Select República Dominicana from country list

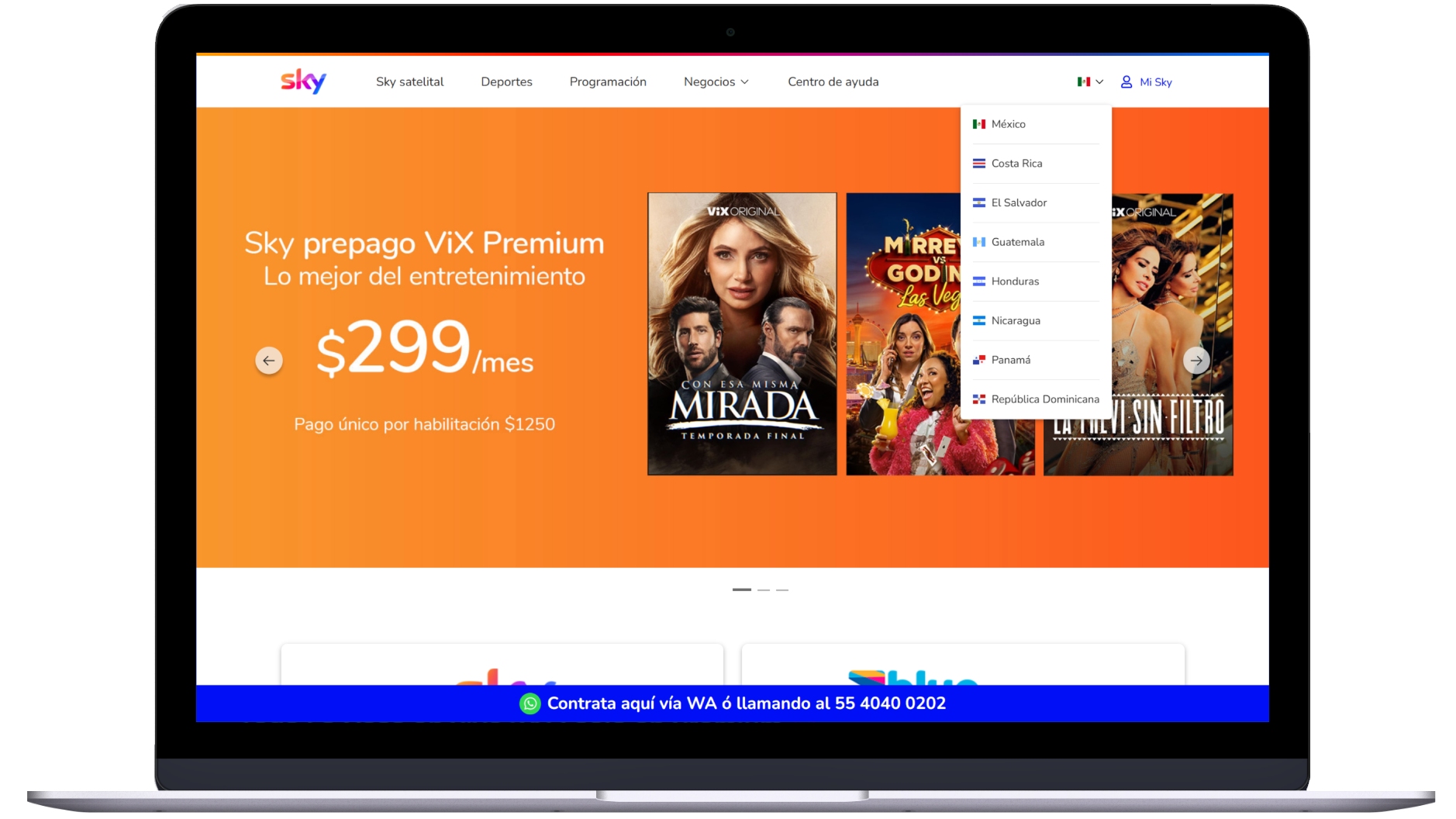coord(1036,399)
